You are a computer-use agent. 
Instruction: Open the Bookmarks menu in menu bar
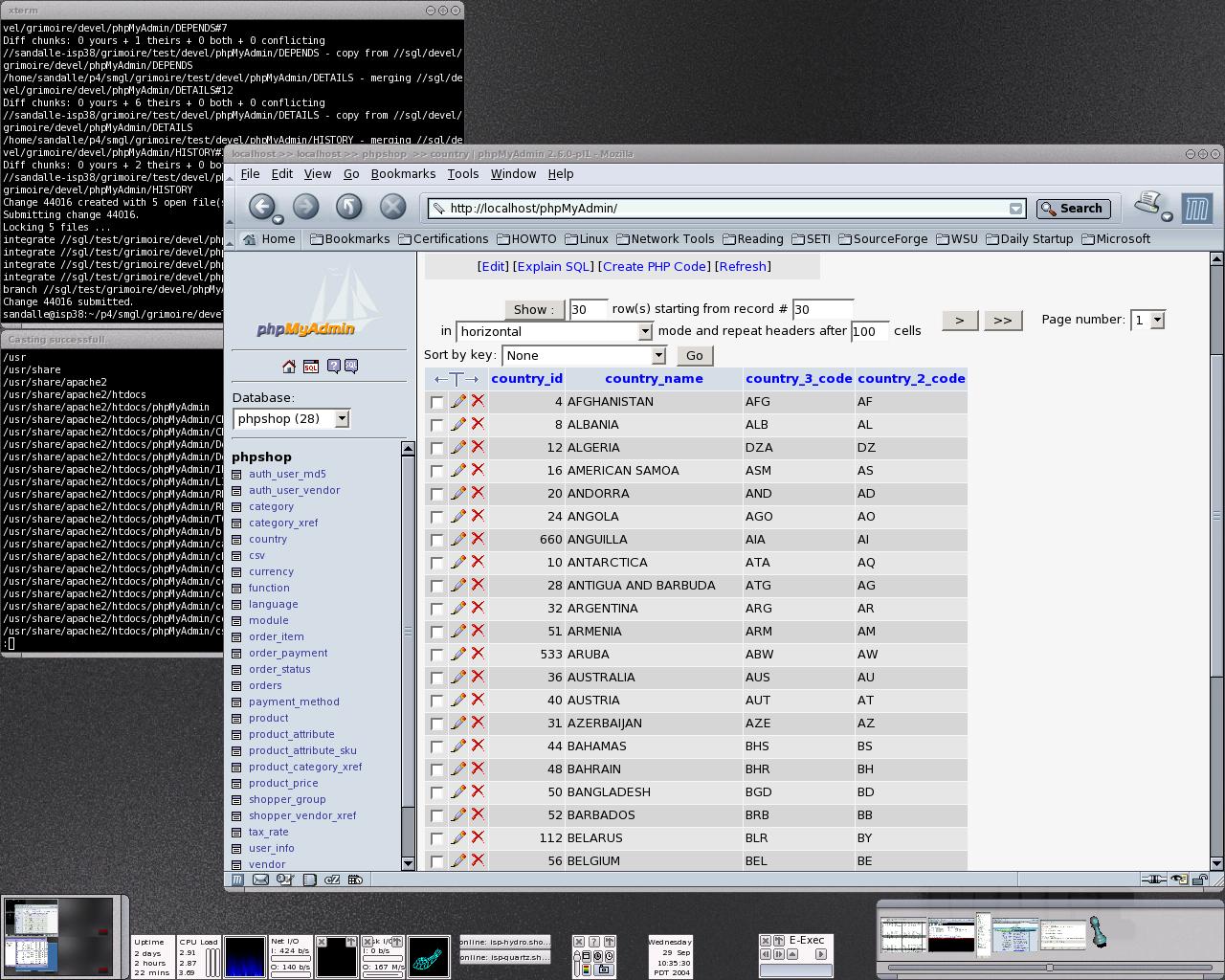click(403, 174)
